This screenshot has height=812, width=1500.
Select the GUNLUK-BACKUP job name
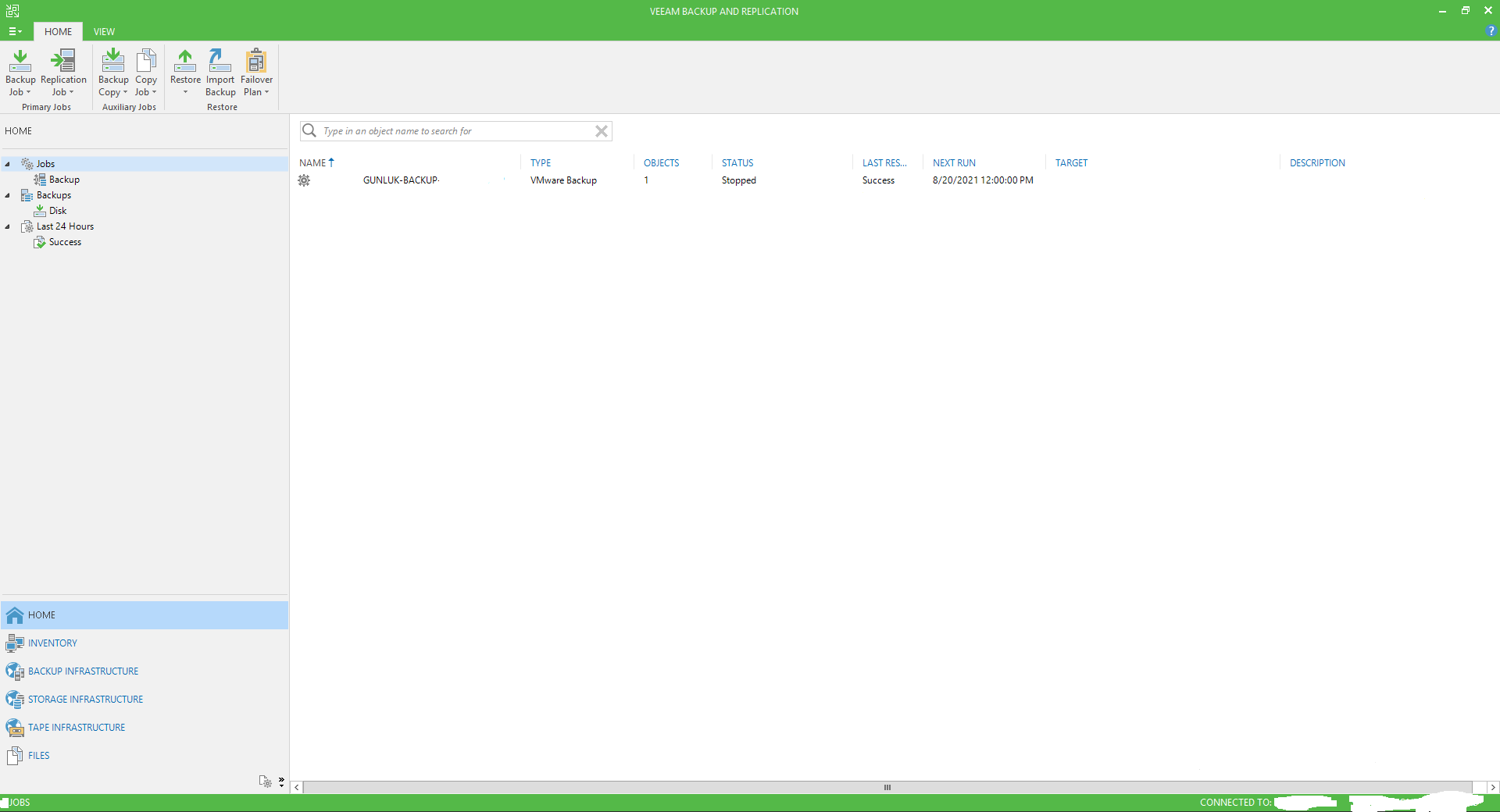(401, 180)
